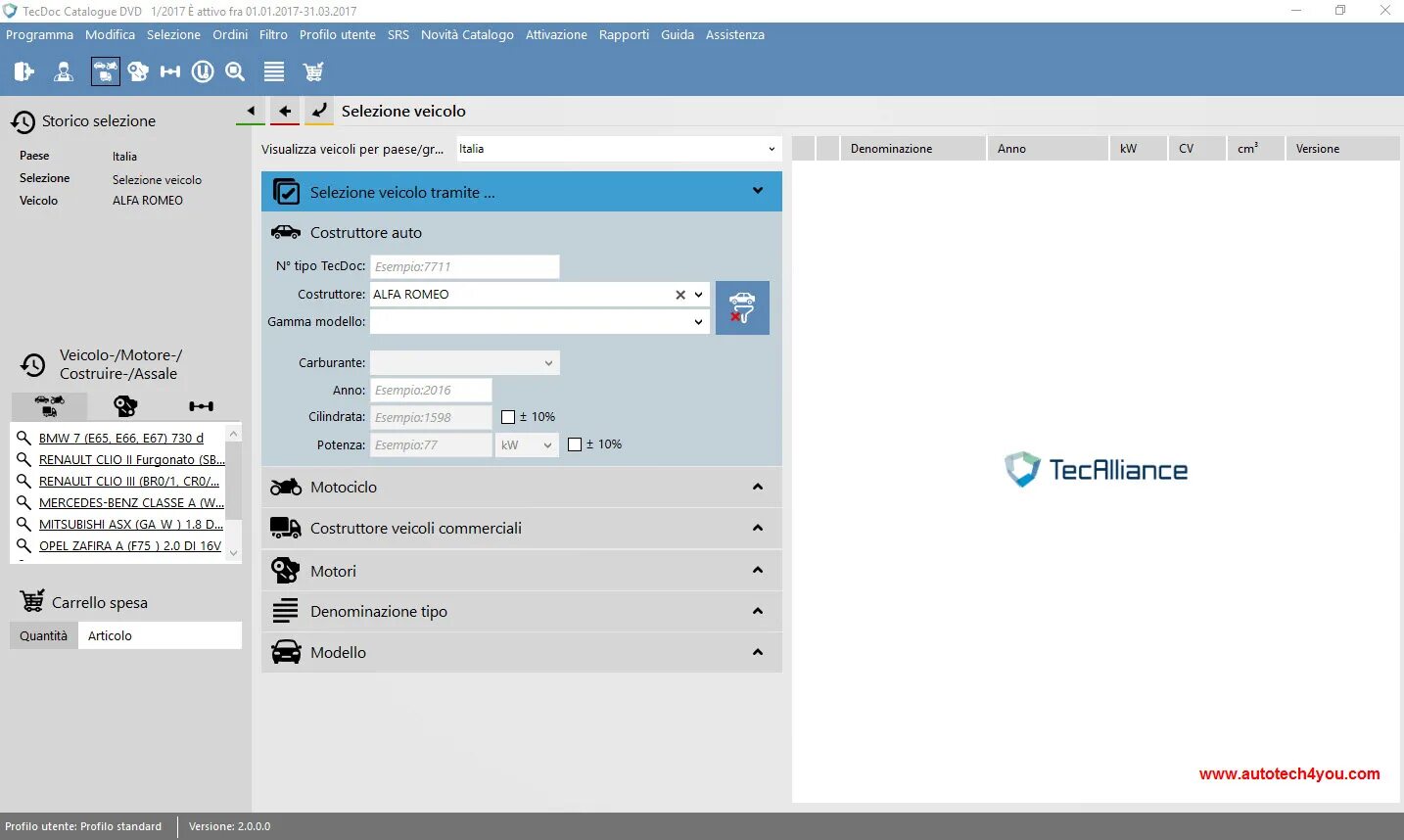This screenshot has height=840, width=1404.
Task: Click magnifier beside MITSUBISHI ASX entry
Action: tap(23, 524)
